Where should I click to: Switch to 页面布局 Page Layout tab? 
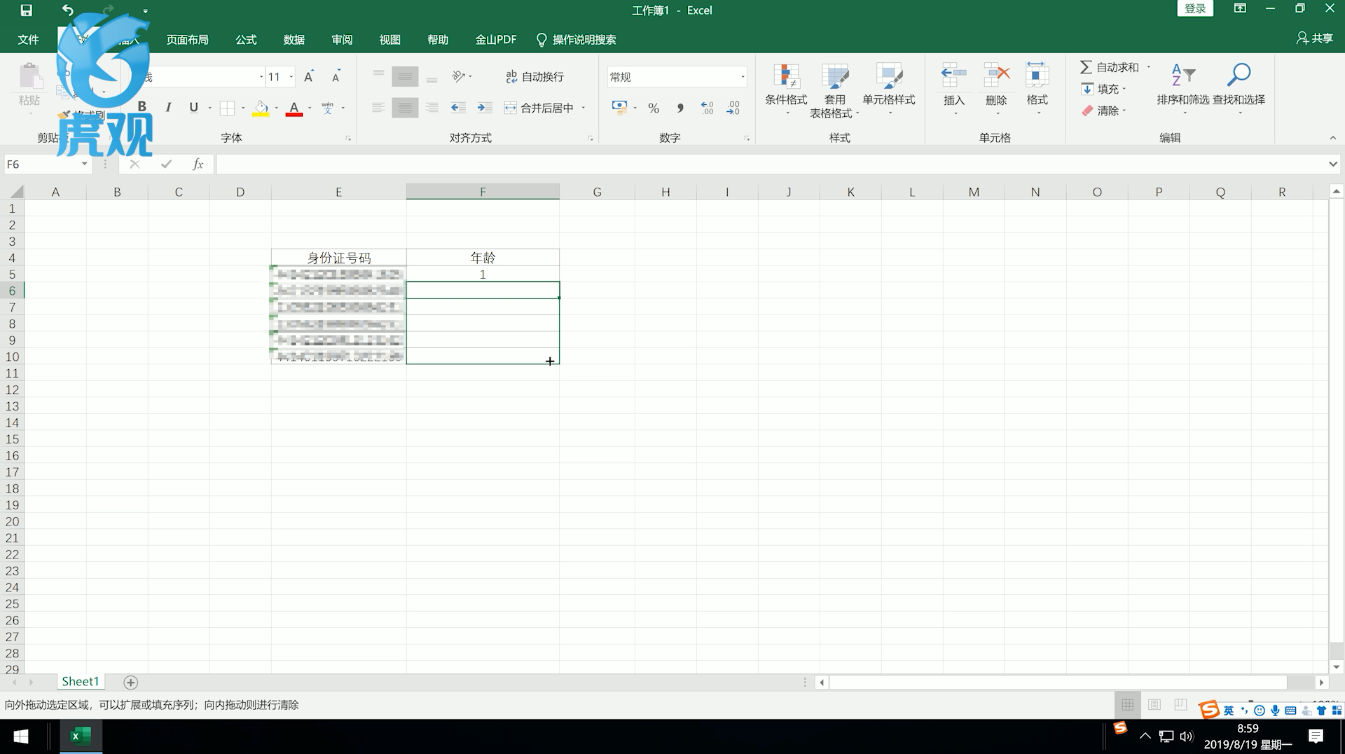point(187,40)
